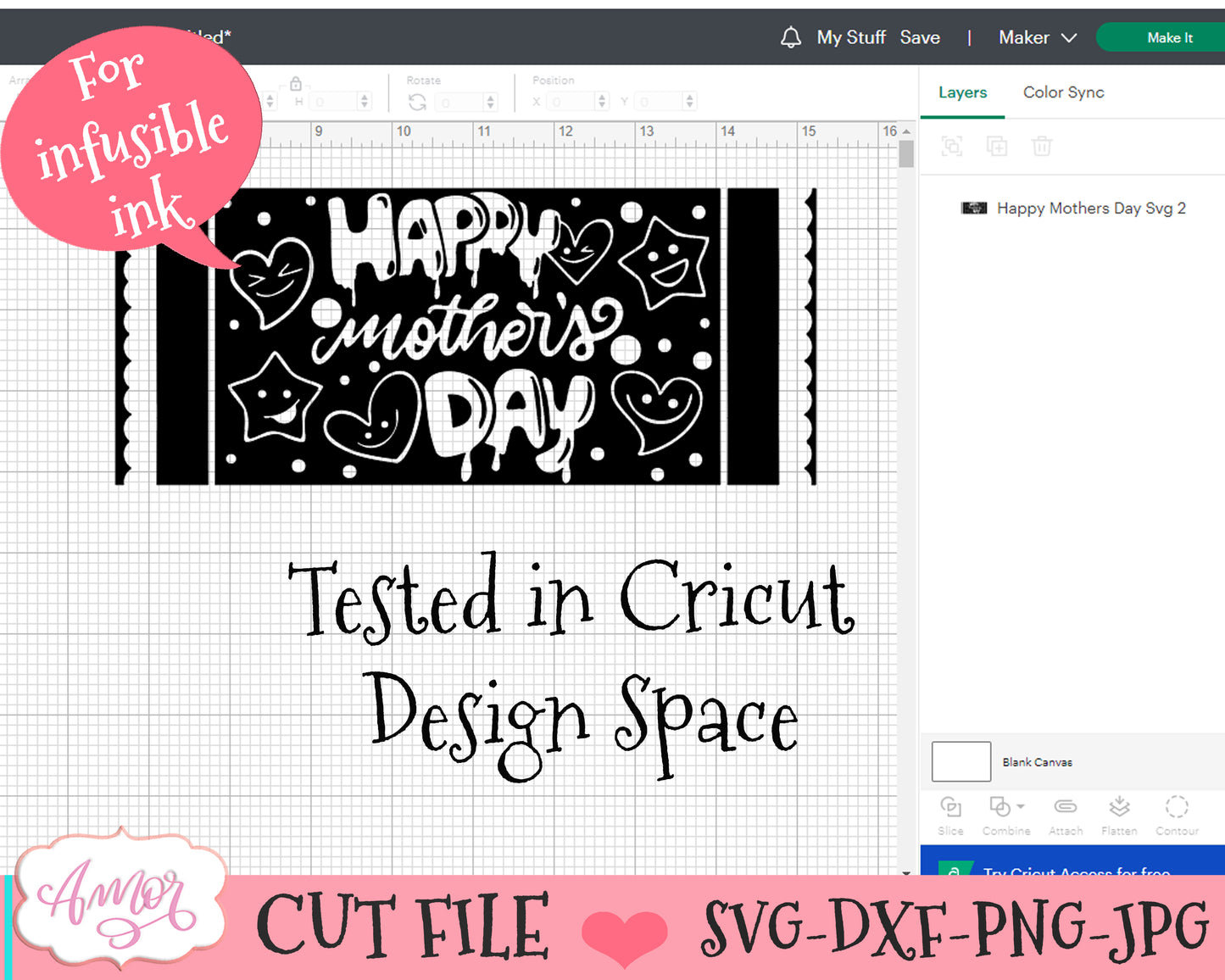Click the Duplicate layer icon

click(997, 147)
